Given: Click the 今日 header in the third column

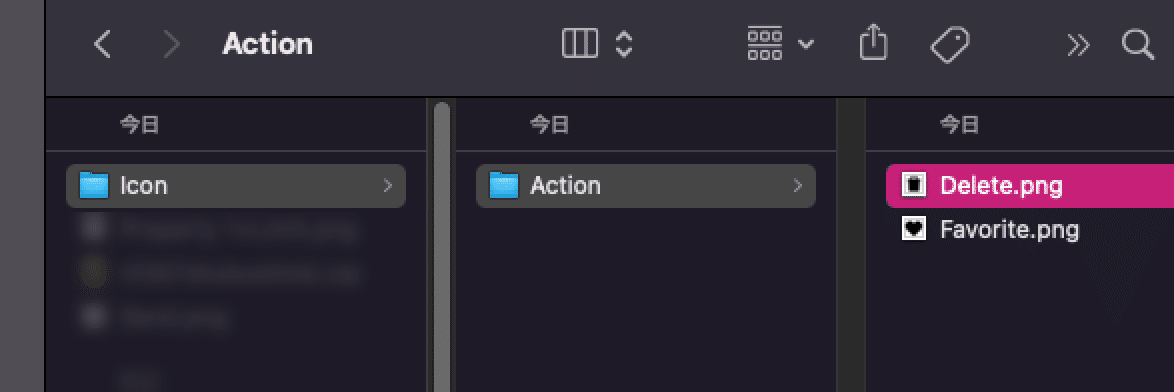Looking at the screenshot, I should pos(959,125).
